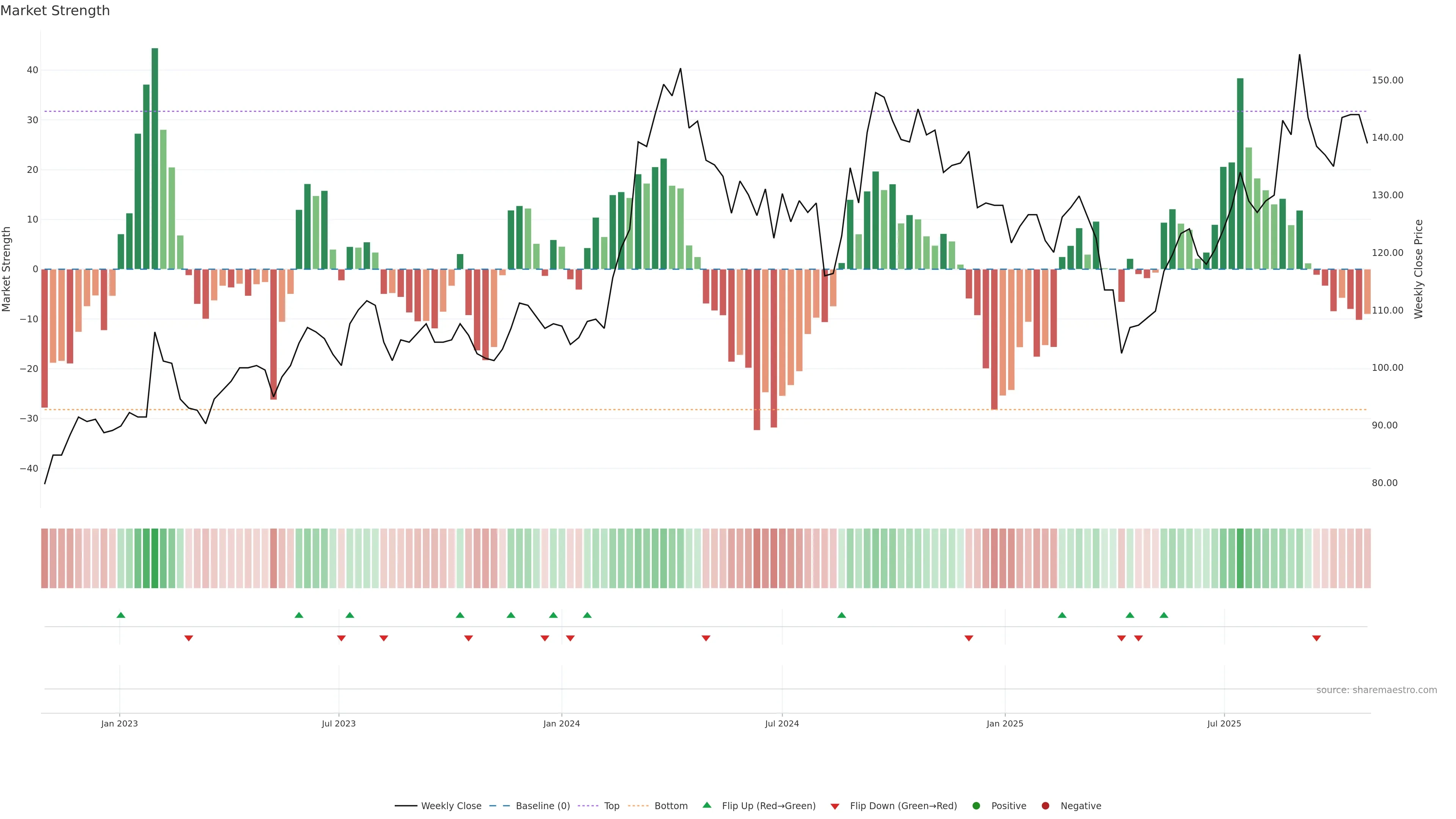Screen dimensions: 1456x819
Task: Click the source: sharemaestro.com text
Action: tap(1376, 690)
